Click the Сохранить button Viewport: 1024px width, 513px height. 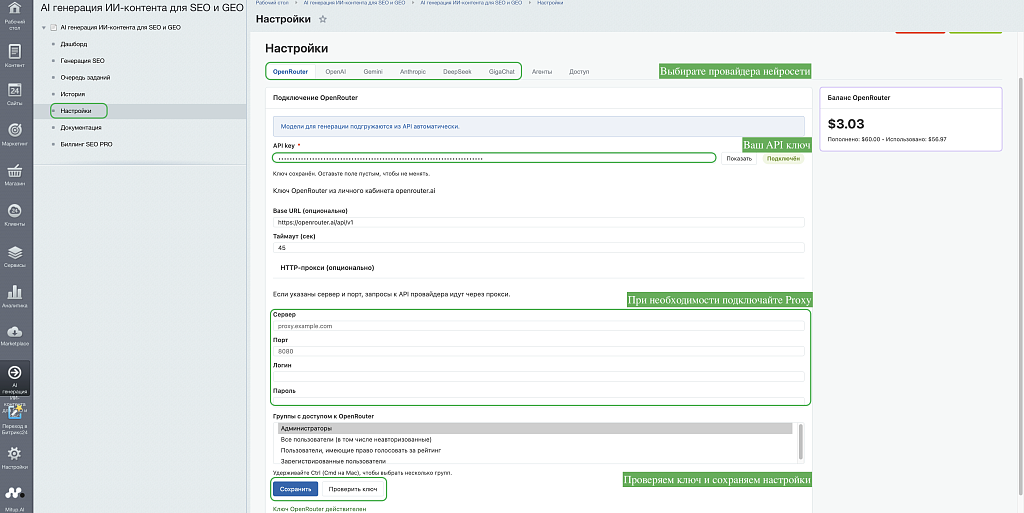(296, 489)
